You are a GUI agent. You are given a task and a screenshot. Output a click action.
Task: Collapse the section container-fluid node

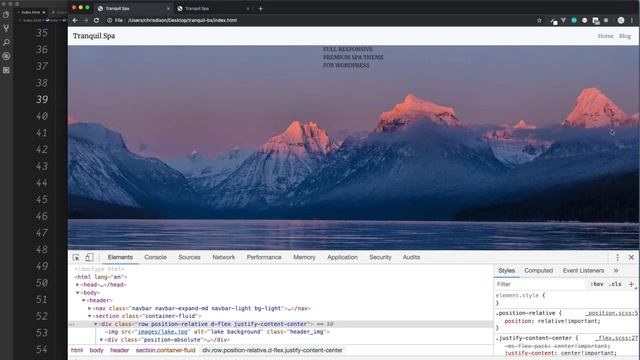pos(89,316)
